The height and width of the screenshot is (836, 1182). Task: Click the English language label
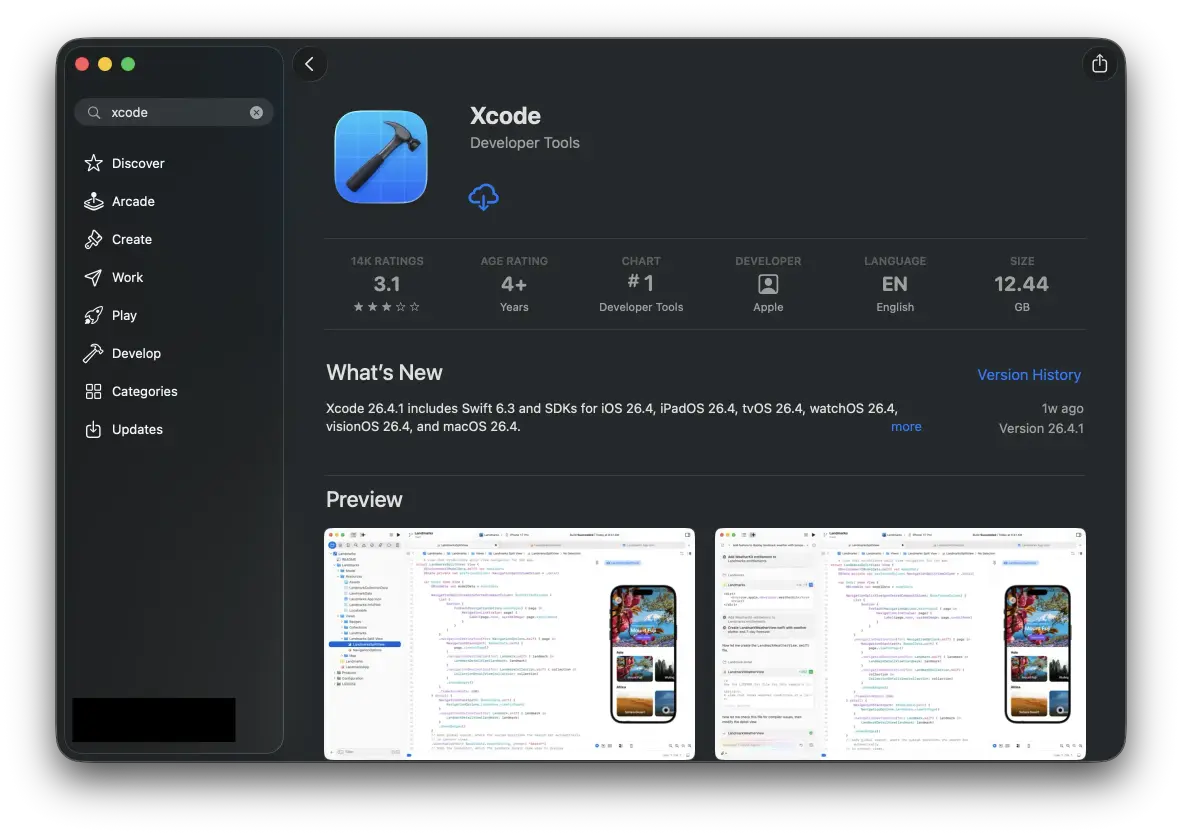[895, 307]
